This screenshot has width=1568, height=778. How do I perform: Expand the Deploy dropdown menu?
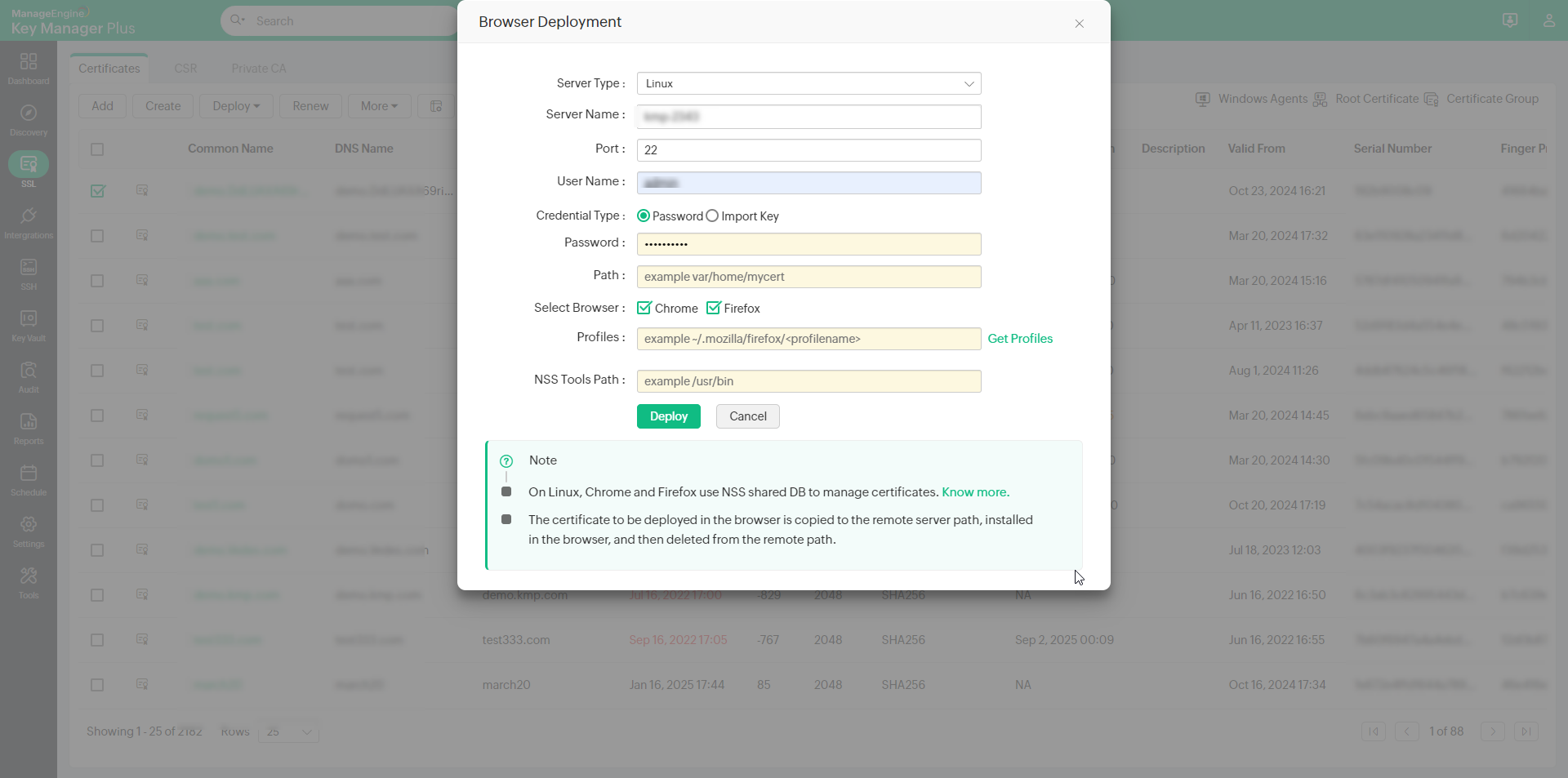[236, 106]
